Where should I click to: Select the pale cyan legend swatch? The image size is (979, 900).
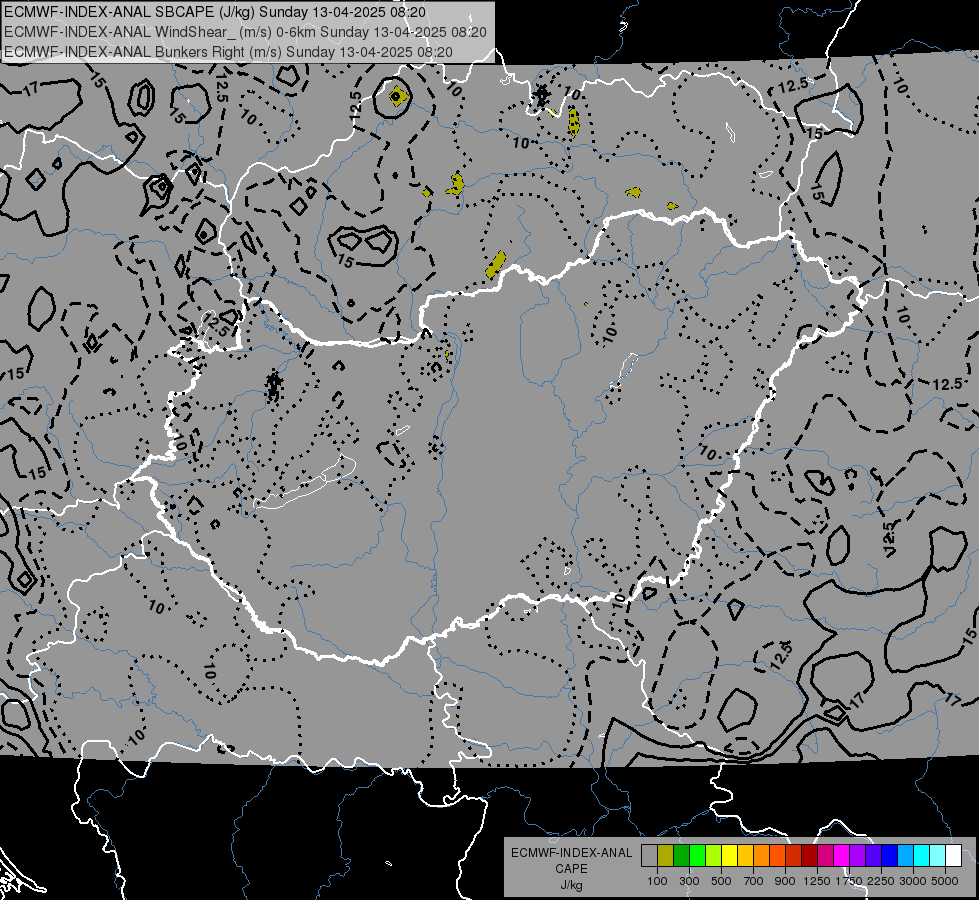tap(938, 855)
